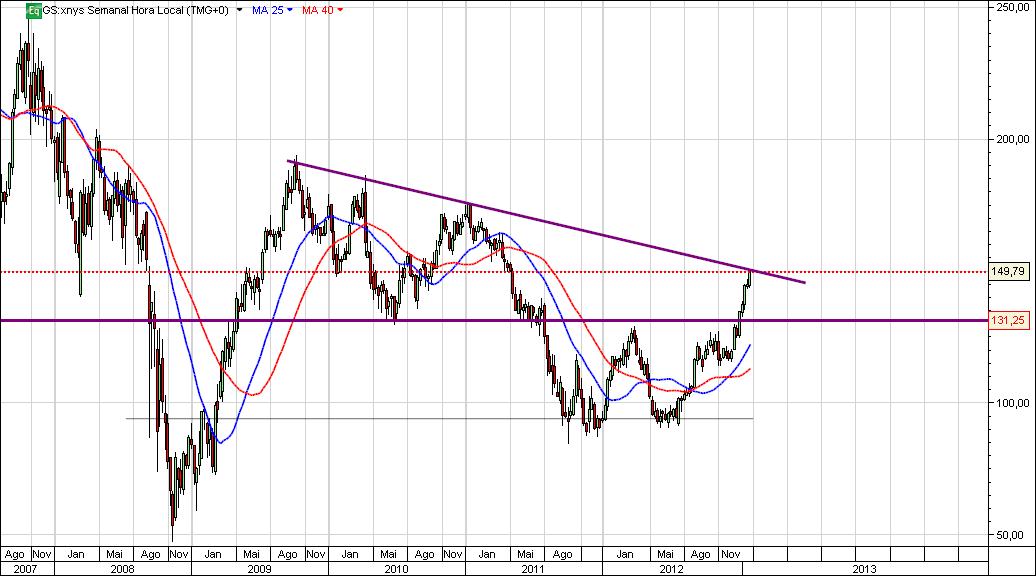1036x576 pixels.
Task: Click the 250,00 price axis label
Action: click(x=1012, y=7)
